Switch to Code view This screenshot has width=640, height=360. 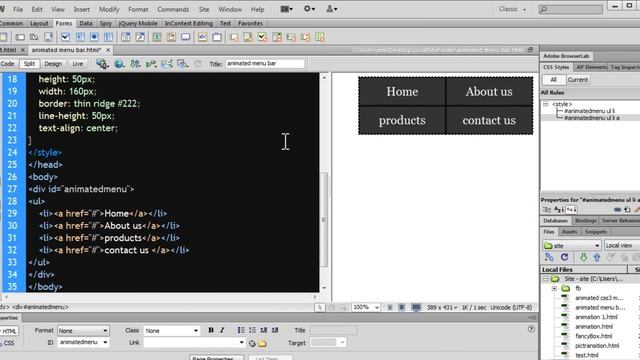pyautogui.click(x=7, y=64)
